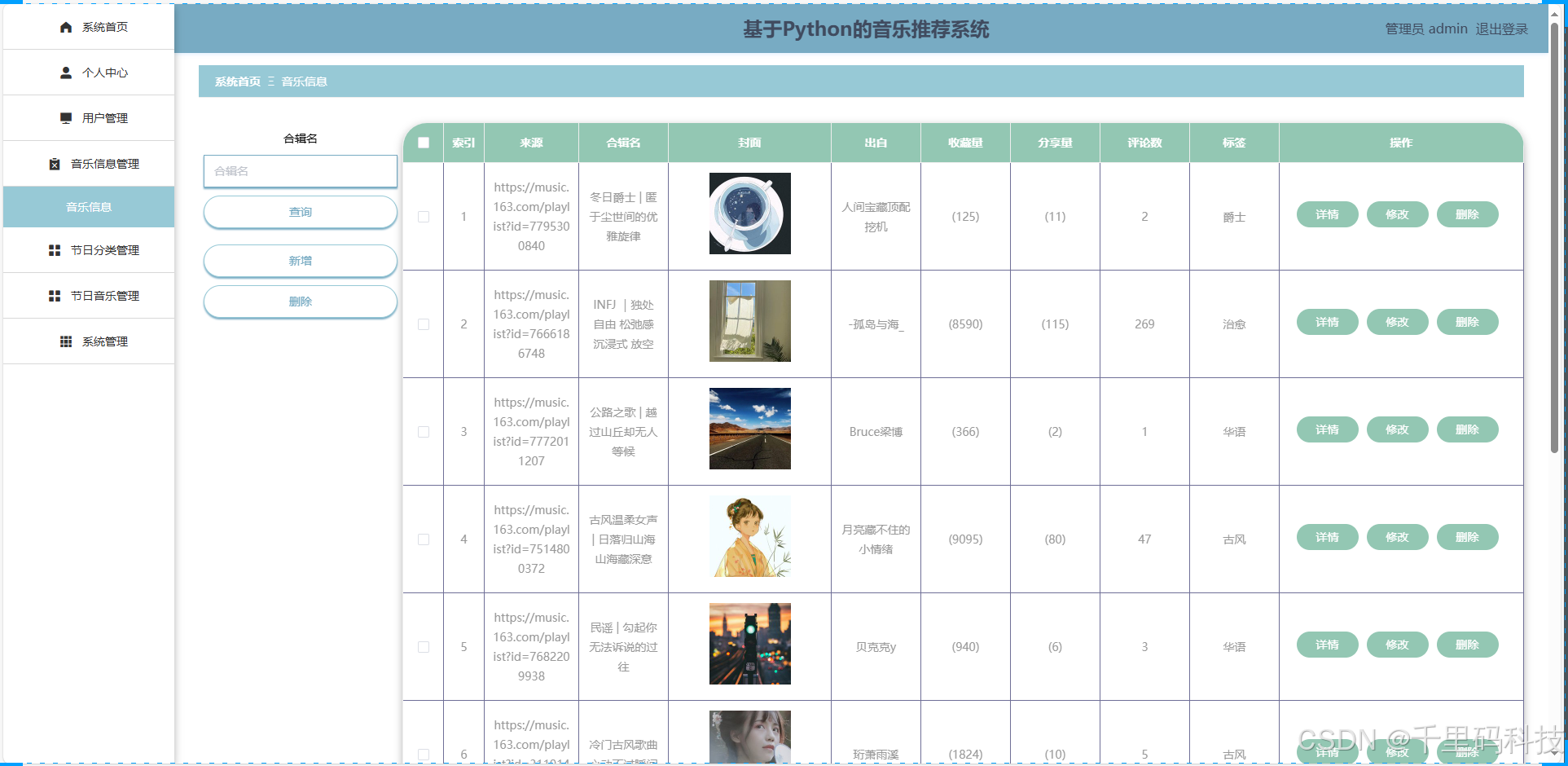Click the monitor icon beside 用户管理

click(x=66, y=118)
